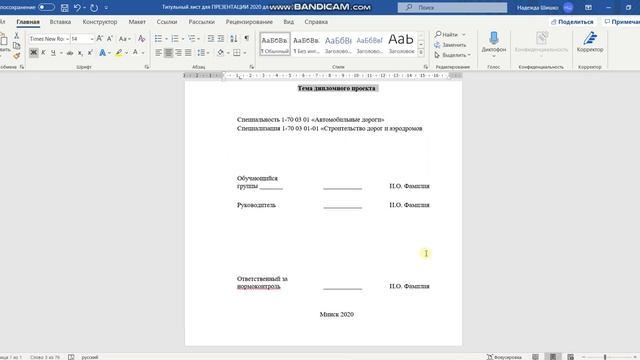Image resolution: width=640 pixels, height=360 pixels.
Task: Toggle bold Ж formatting
Action: (33, 53)
